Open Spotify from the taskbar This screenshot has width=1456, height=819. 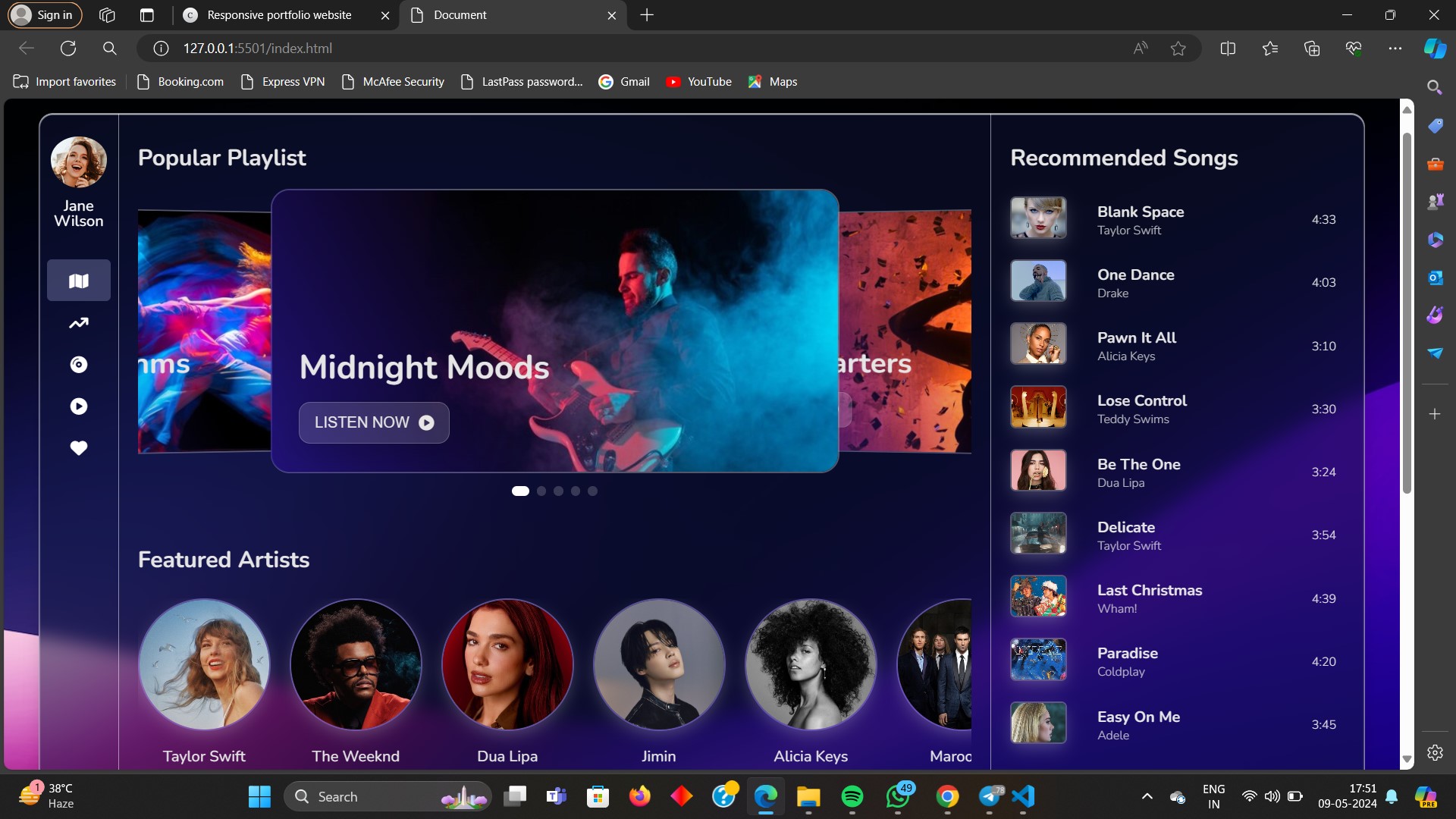pyautogui.click(x=852, y=796)
